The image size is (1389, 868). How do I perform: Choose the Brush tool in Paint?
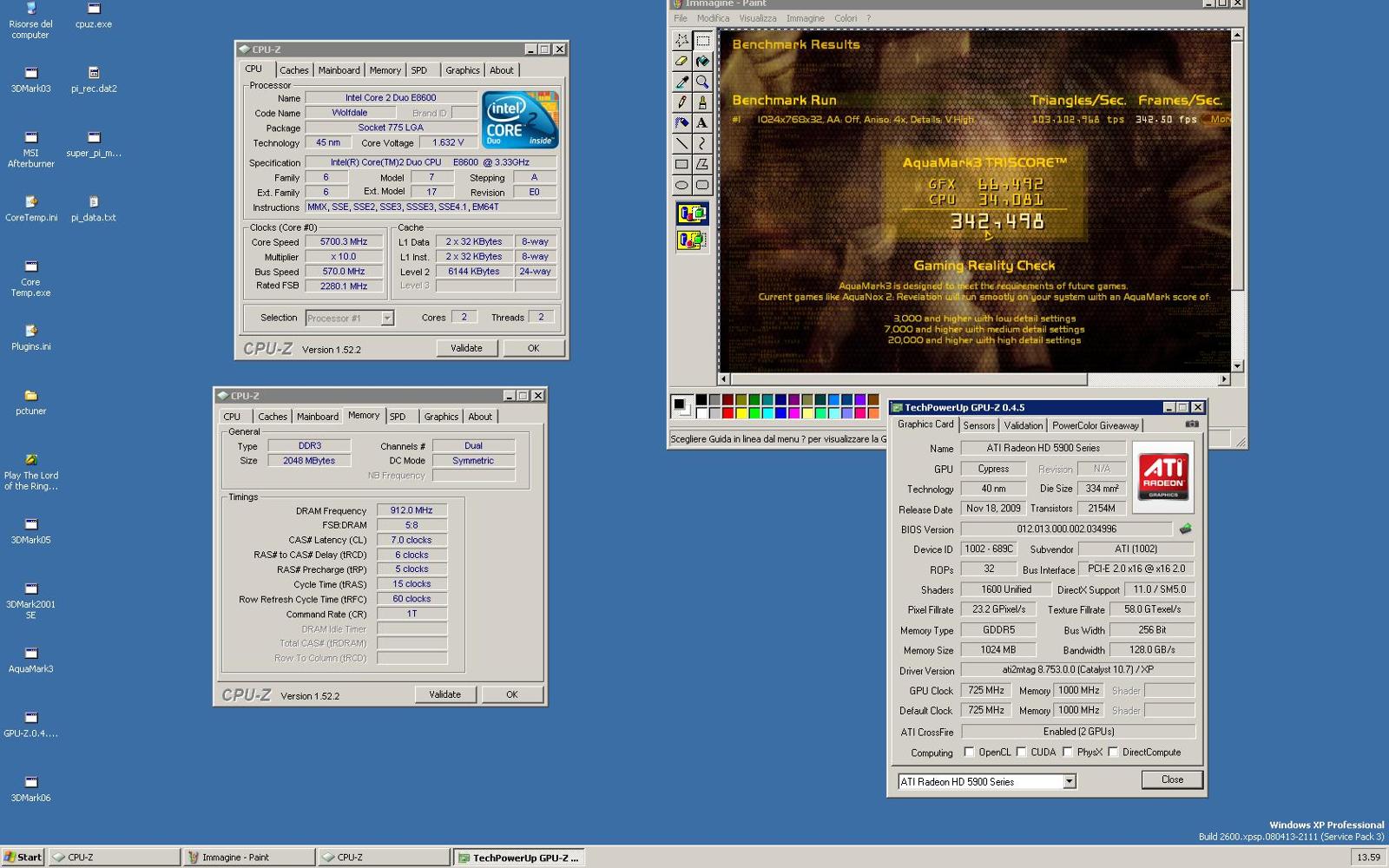[x=702, y=102]
